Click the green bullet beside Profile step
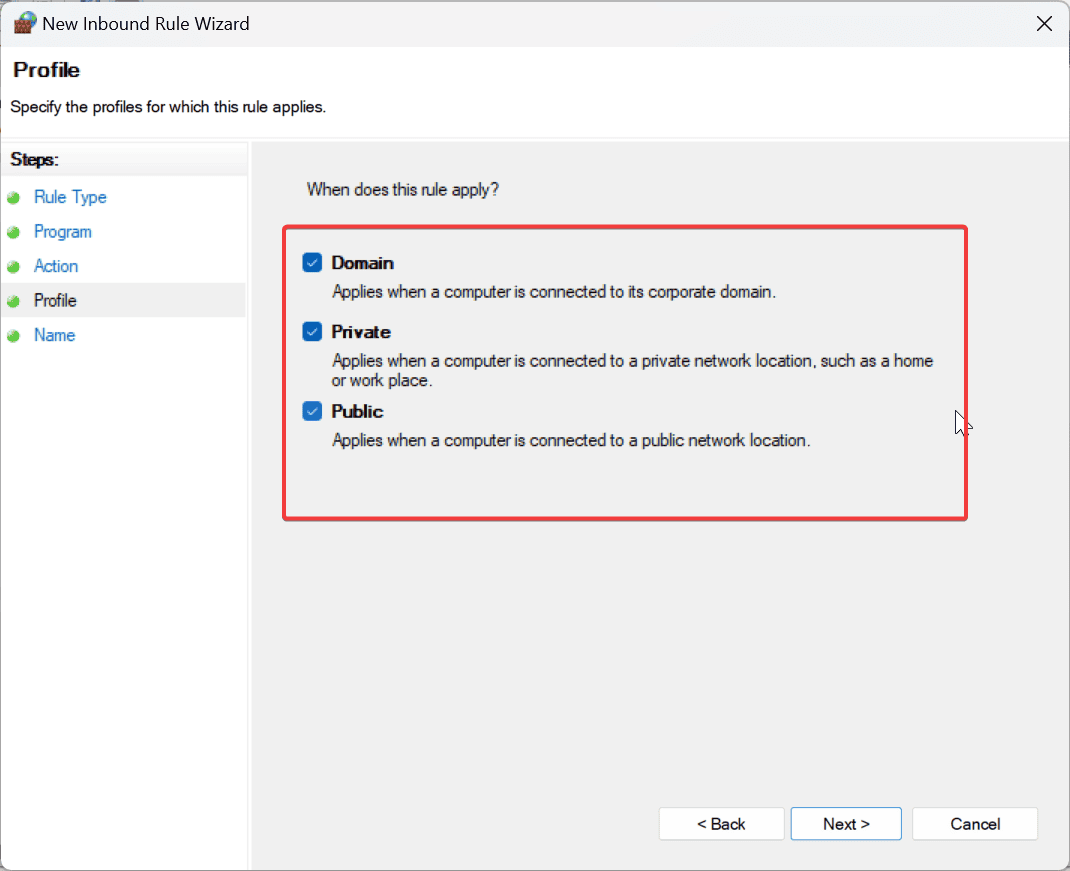The image size is (1070, 871). pos(14,301)
